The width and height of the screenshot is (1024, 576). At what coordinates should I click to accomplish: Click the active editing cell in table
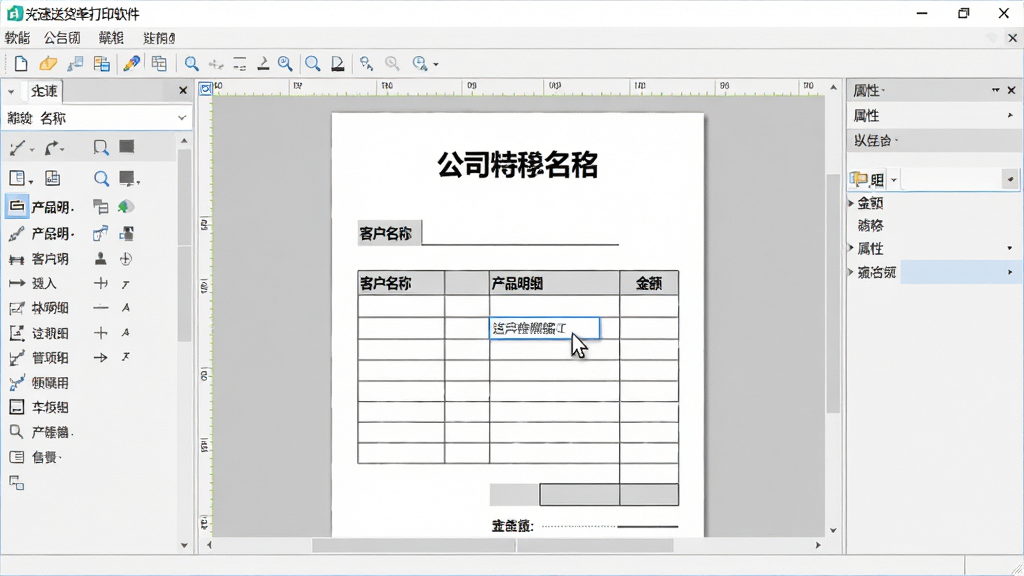coord(544,328)
